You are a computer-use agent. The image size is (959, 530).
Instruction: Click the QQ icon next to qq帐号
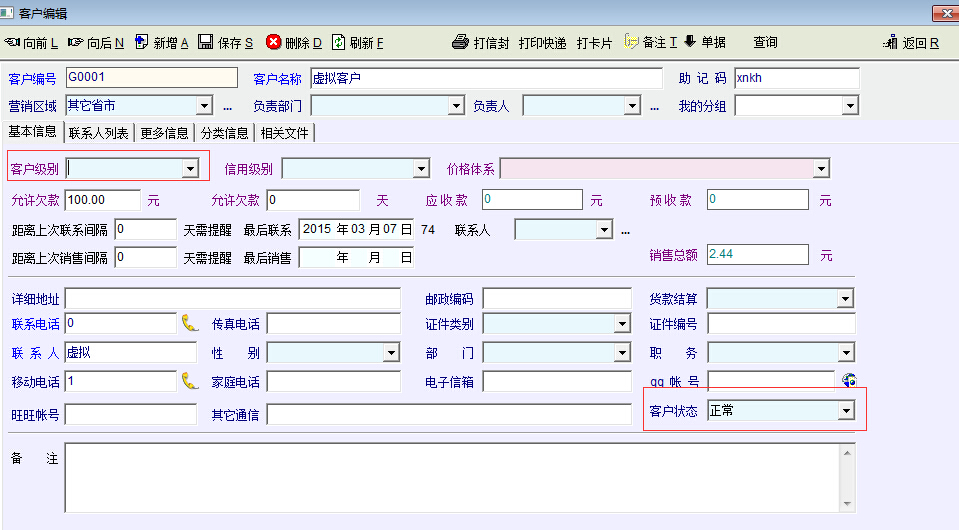click(849, 381)
